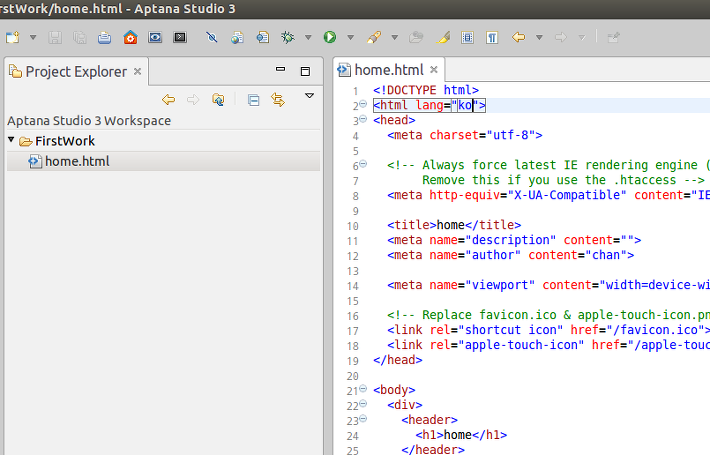The height and width of the screenshot is (455, 710).
Task: Open Project Explorer View Menu triangle
Action: coord(309,96)
